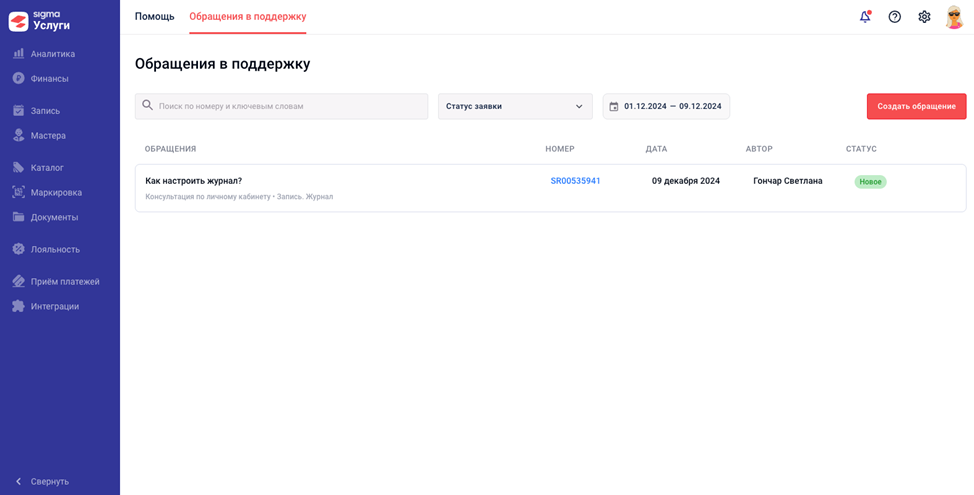This screenshot has width=974, height=495.
Task: Click the СТАТУС column header
Action: (861, 149)
